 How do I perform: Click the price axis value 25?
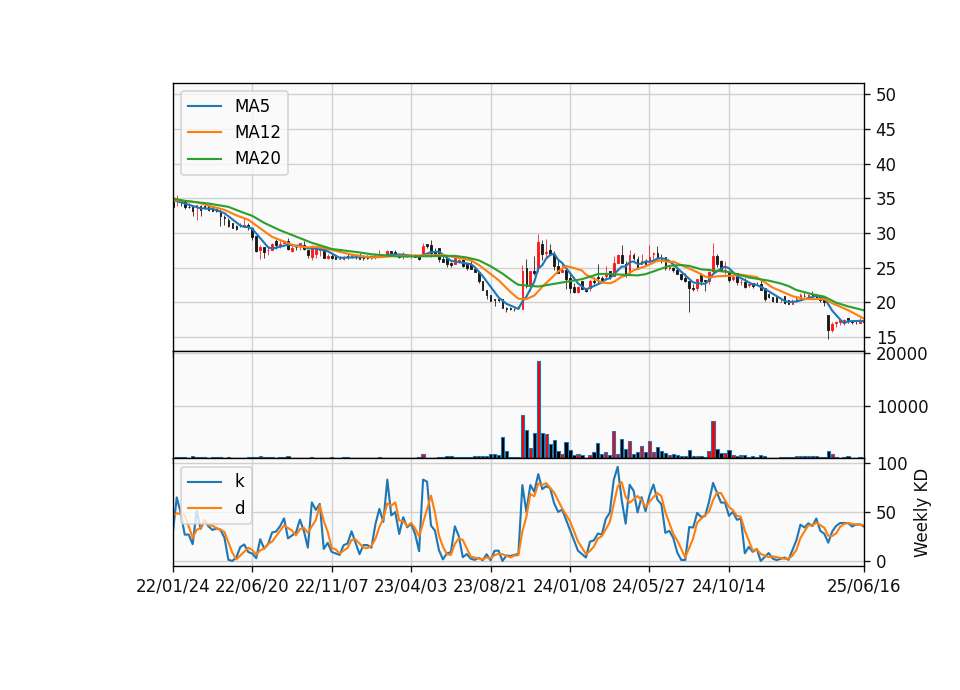click(x=886, y=269)
